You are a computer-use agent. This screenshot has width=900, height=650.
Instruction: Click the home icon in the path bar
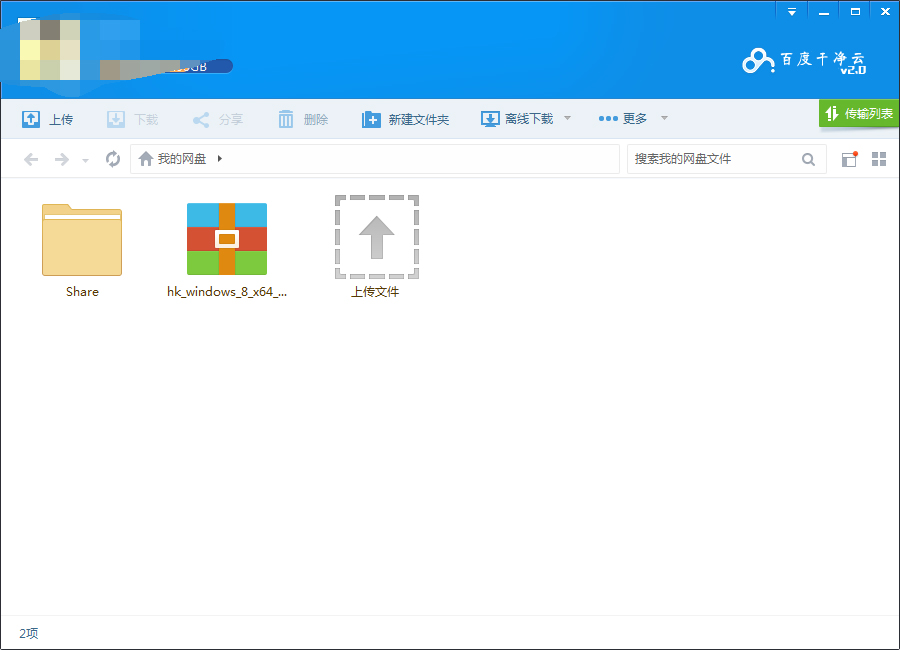pos(146,158)
